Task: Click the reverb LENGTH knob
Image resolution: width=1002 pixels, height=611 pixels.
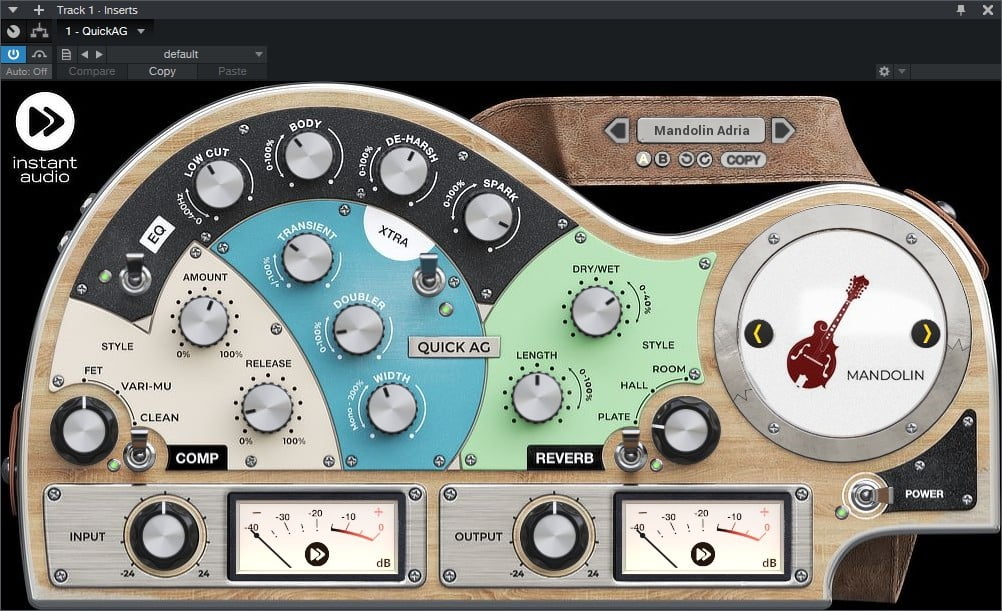Action: click(x=537, y=398)
